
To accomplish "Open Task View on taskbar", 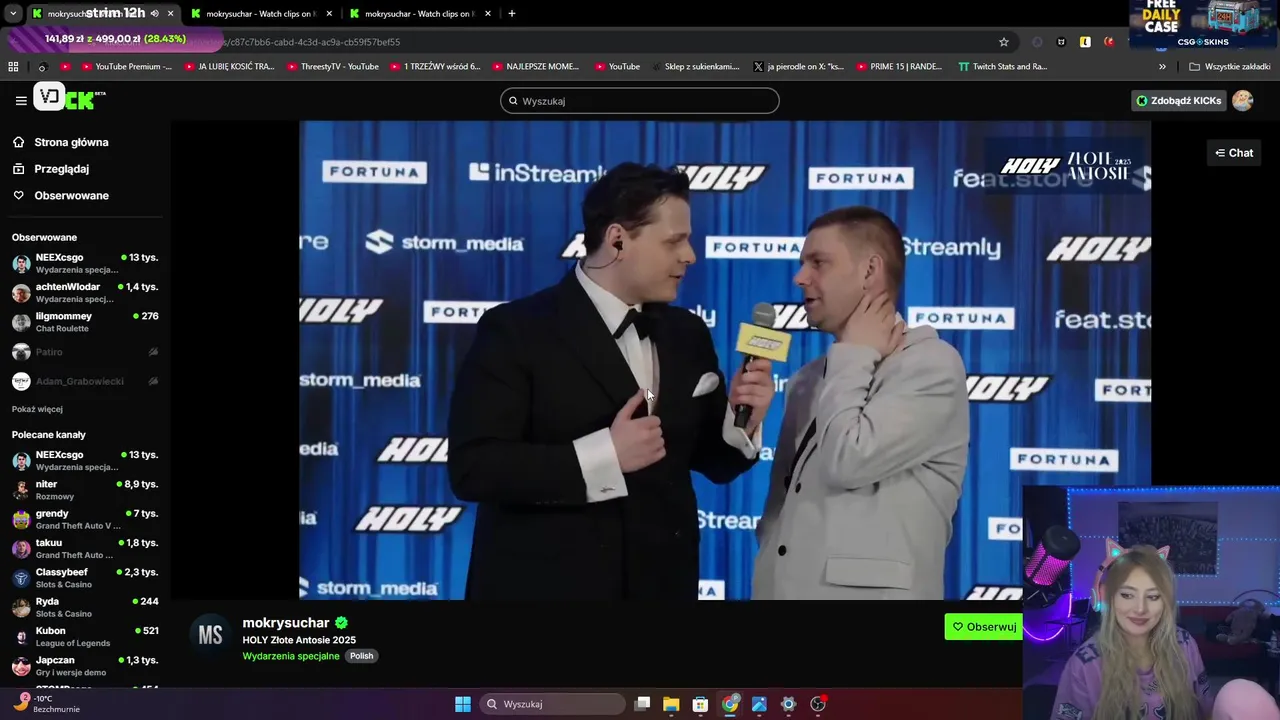I will pos(643,704).
